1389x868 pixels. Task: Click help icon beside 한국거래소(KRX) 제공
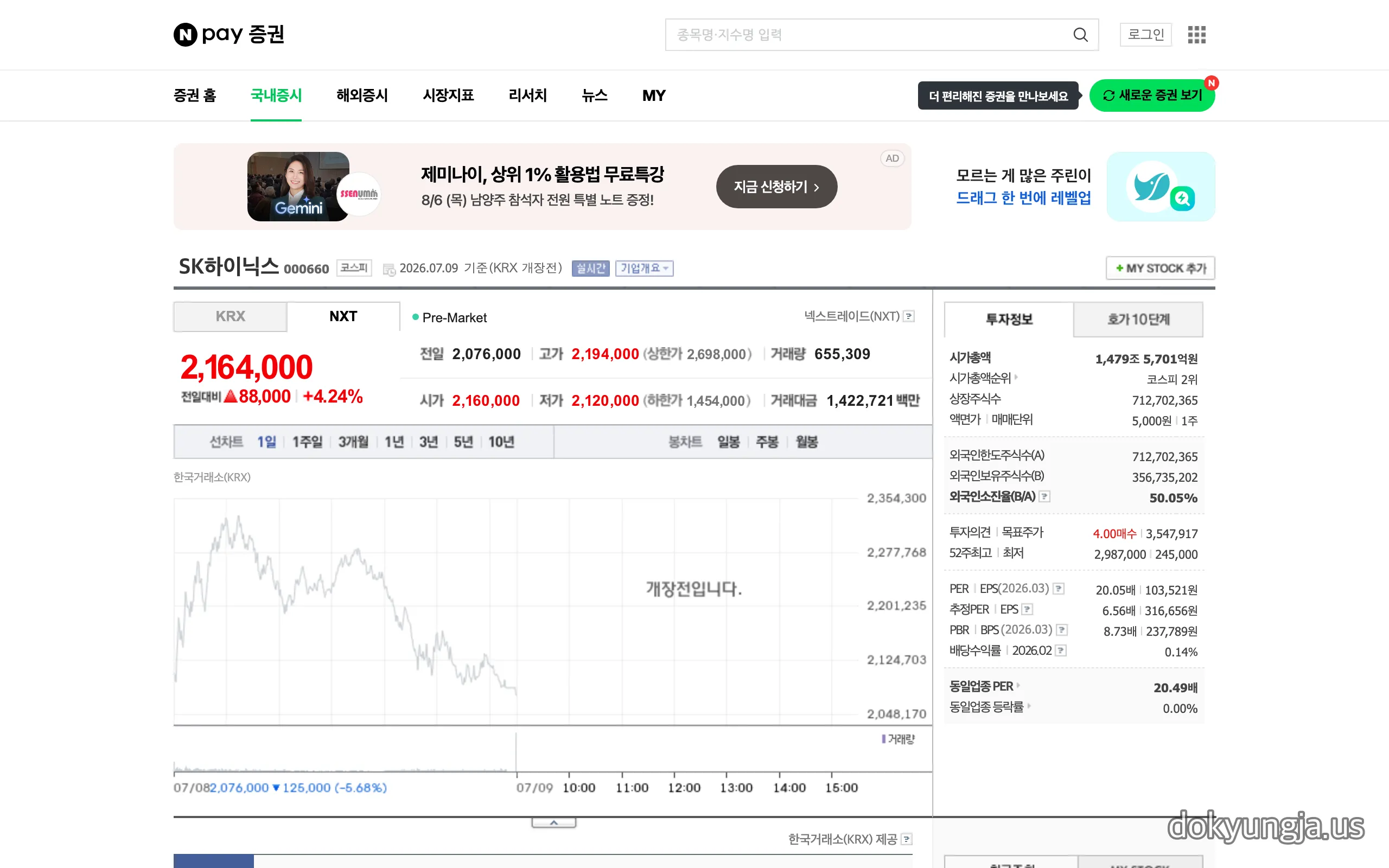(906, 839)
